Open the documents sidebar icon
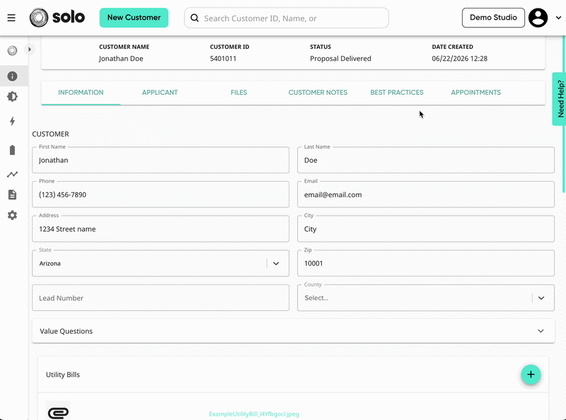This screenshot has height=420, width=566. click(12, 195)
